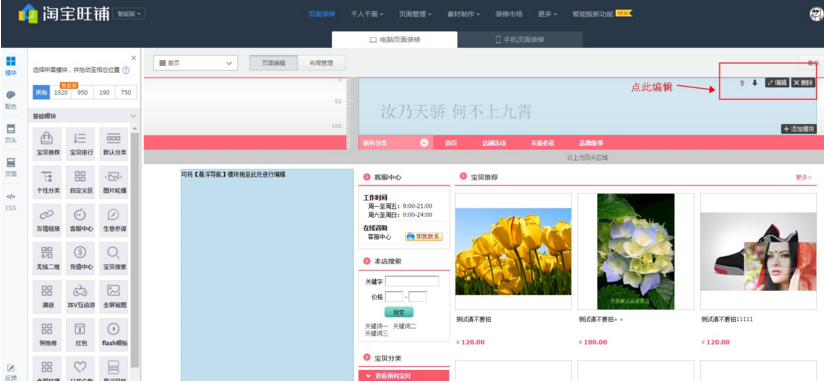Viewport: 824px width, 383px height.
Task: Open the 首页 page selector dropdown
Action: click(195, 63)
